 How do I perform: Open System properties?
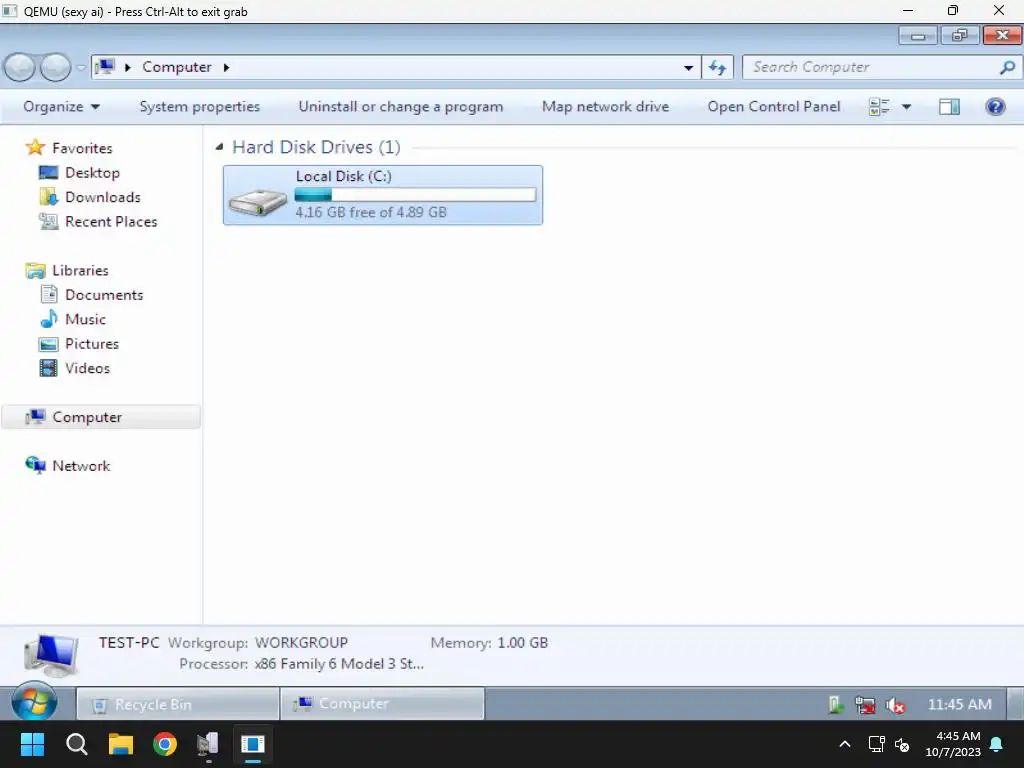(199, 106)
